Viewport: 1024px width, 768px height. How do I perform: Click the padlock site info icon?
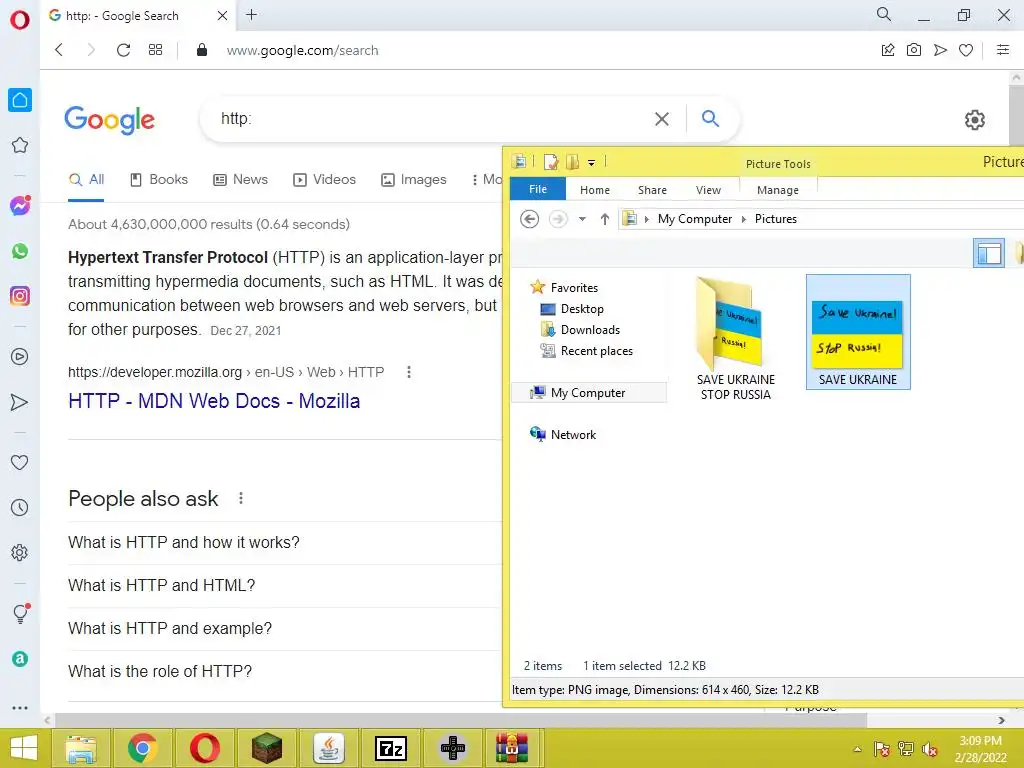(202, 50)
